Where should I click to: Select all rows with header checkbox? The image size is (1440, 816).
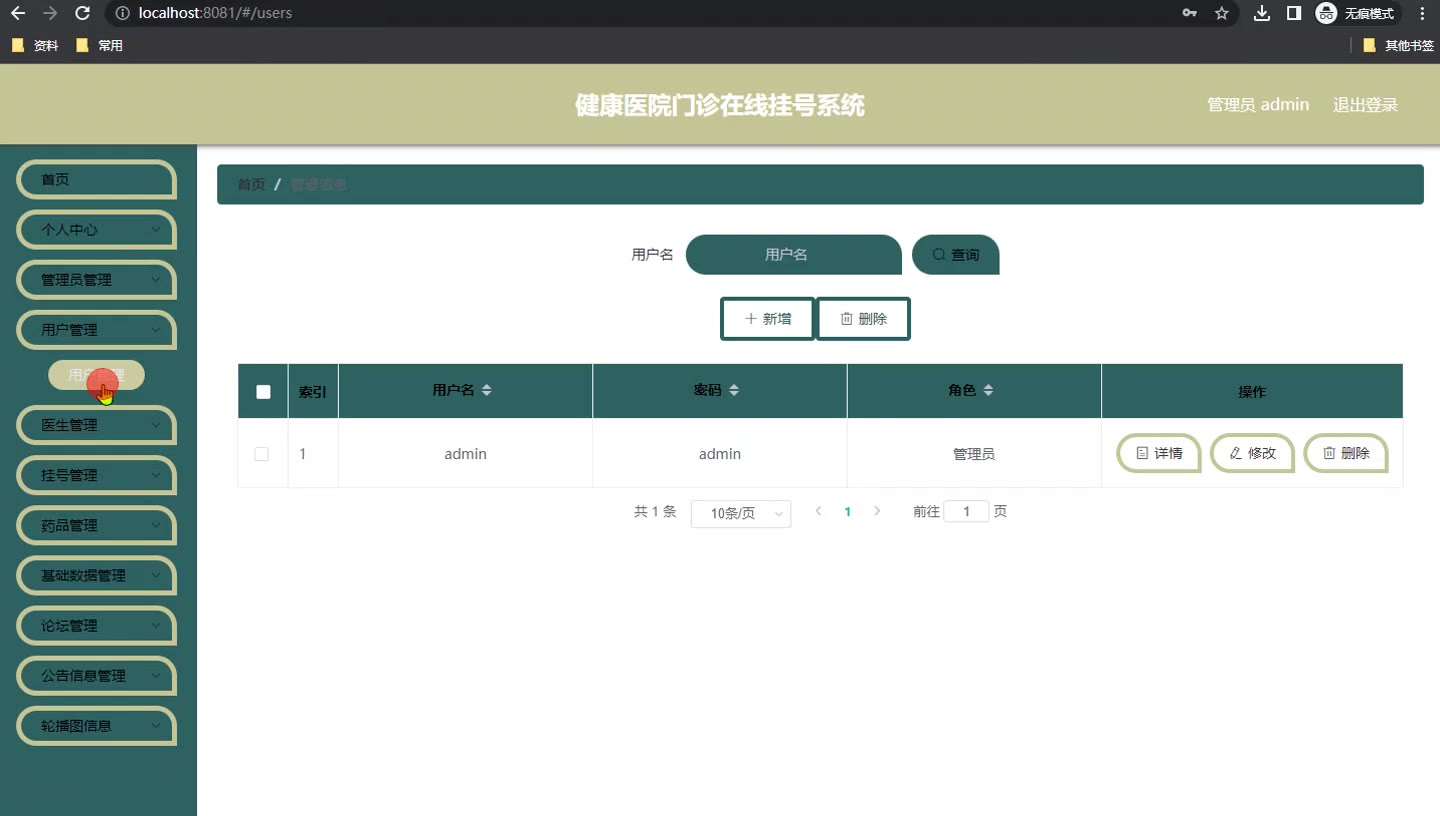263,392
